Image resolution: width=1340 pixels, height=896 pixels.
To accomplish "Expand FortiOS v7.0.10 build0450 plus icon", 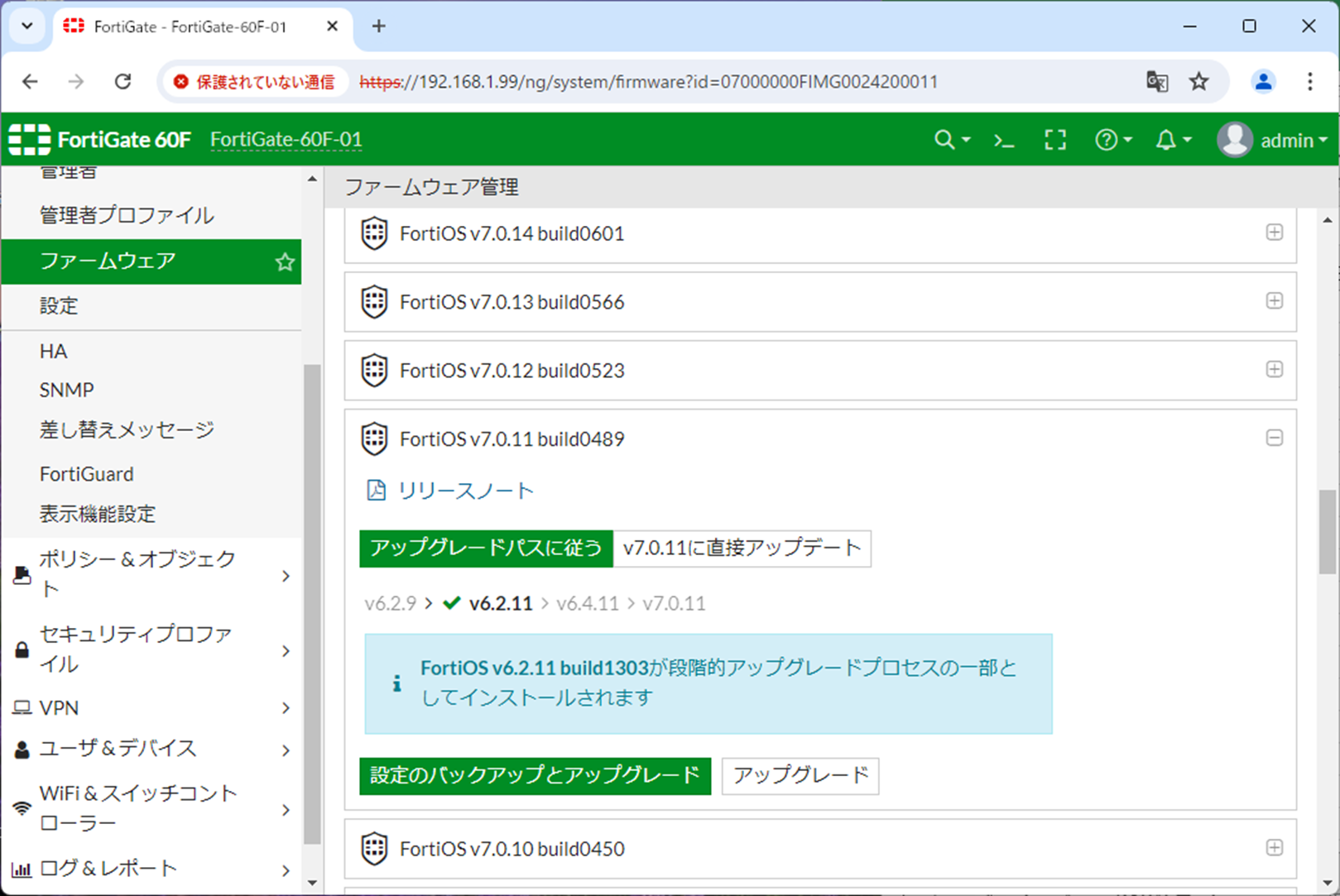I will pos(1275,848).
